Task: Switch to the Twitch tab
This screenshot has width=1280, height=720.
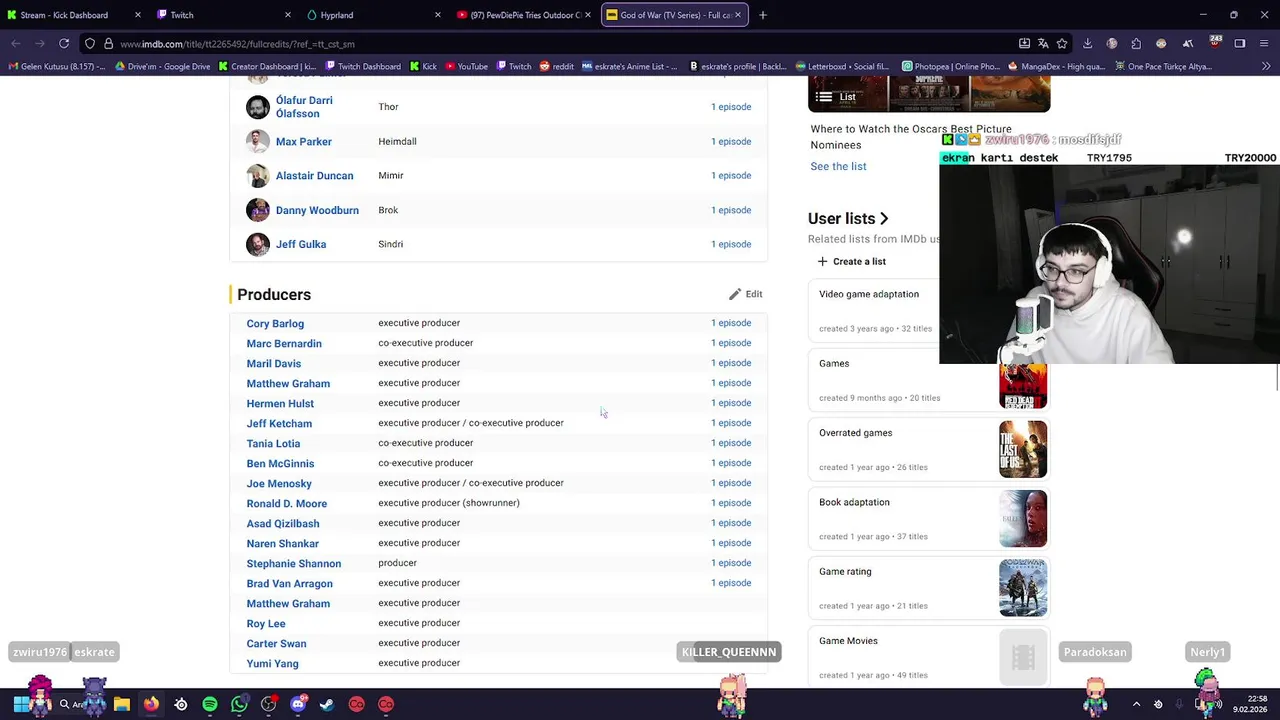Action: (x=225, y=15)
